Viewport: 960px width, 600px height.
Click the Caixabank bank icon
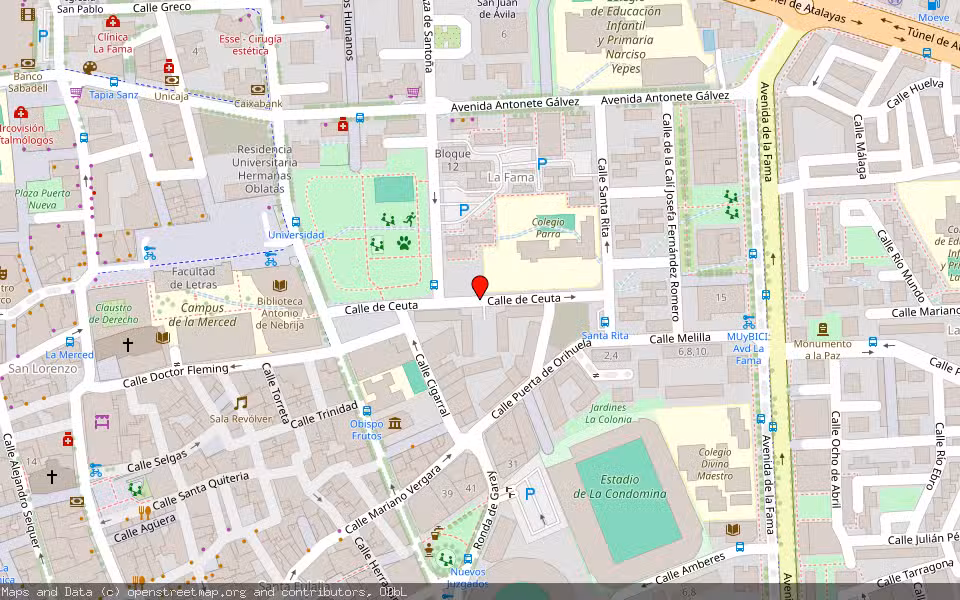(258, 90)
